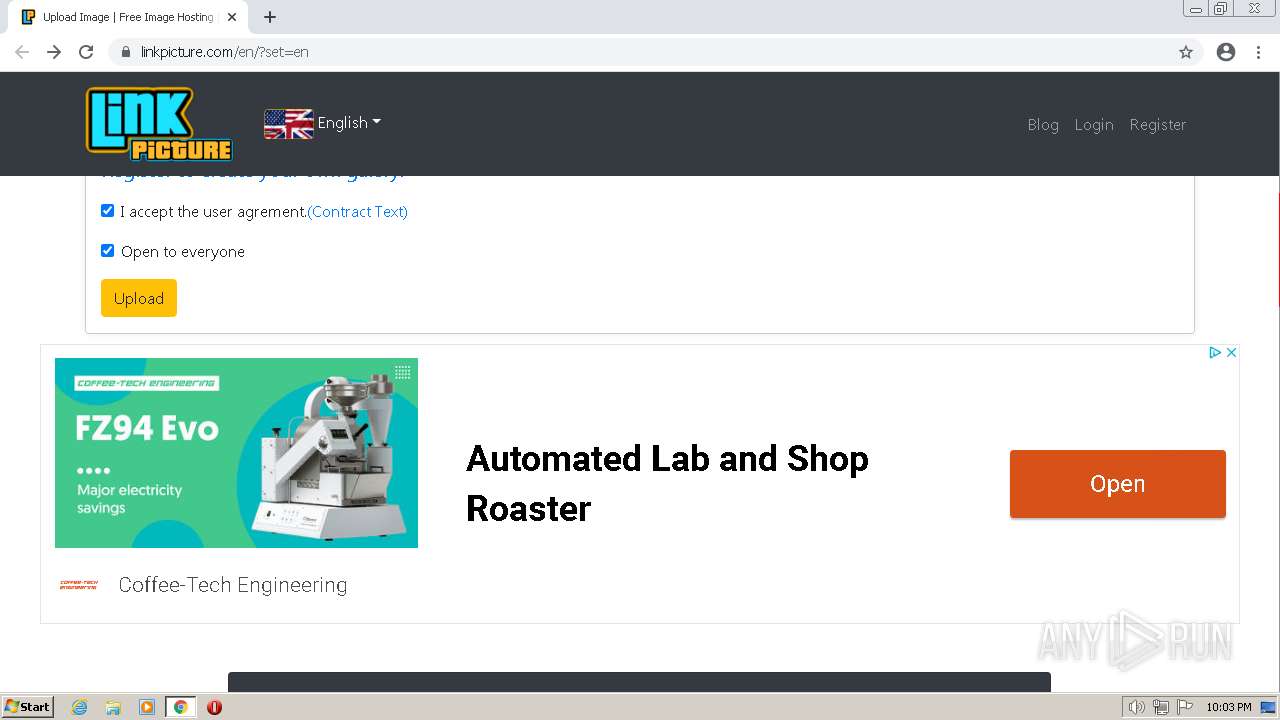
Task: Click the Coffee-Tech Engineering advertiser name
Action: point(233,585)
